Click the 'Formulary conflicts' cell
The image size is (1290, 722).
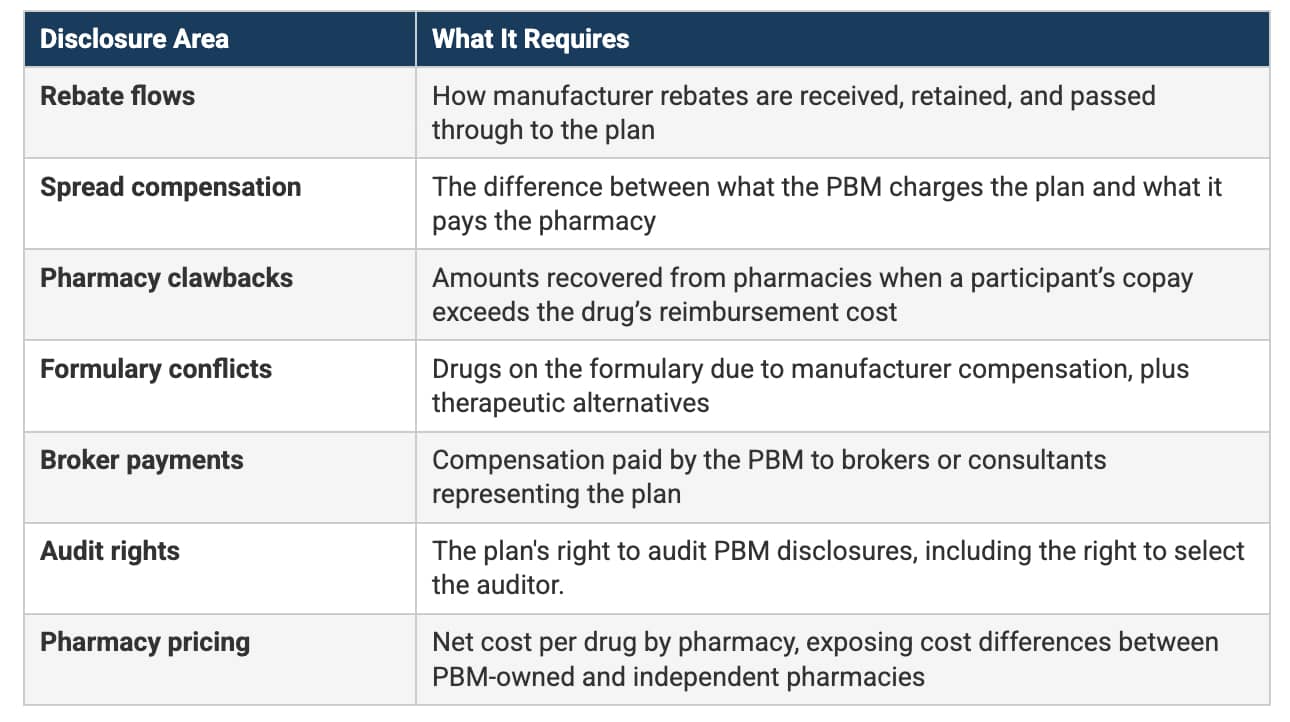[x=155, y=369]
